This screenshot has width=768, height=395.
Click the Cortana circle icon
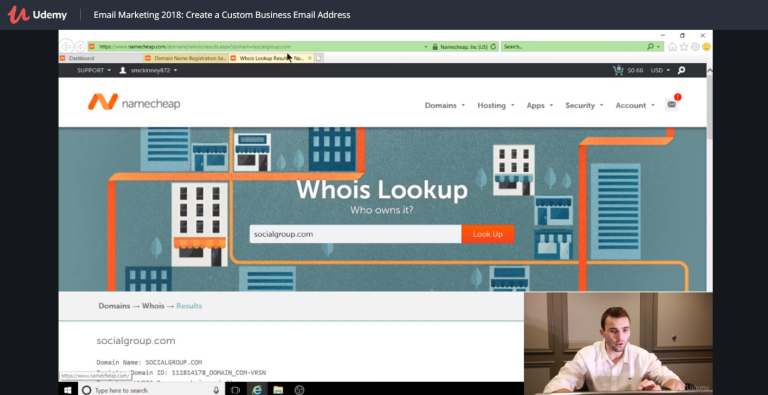tap(86, 390)
